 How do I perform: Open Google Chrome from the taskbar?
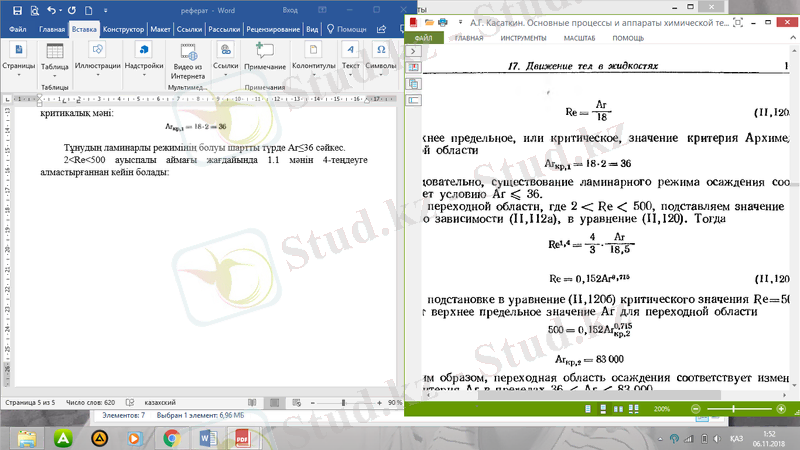(x=171, y=437)
